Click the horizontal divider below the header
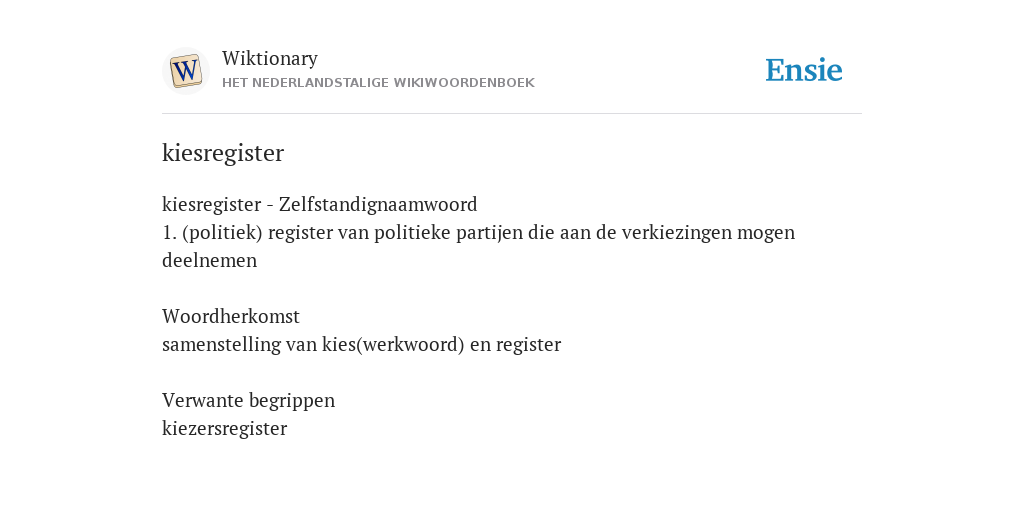The width and height of the screenshot is (1024, 512). [512, 114]
